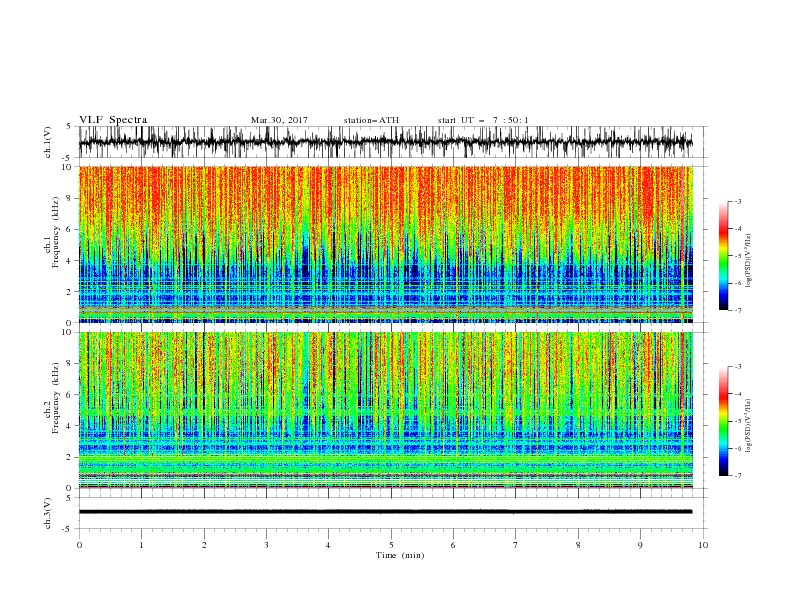Select the date label "Mar.30, 2017"
792x612 pixels.
(279, 120)
